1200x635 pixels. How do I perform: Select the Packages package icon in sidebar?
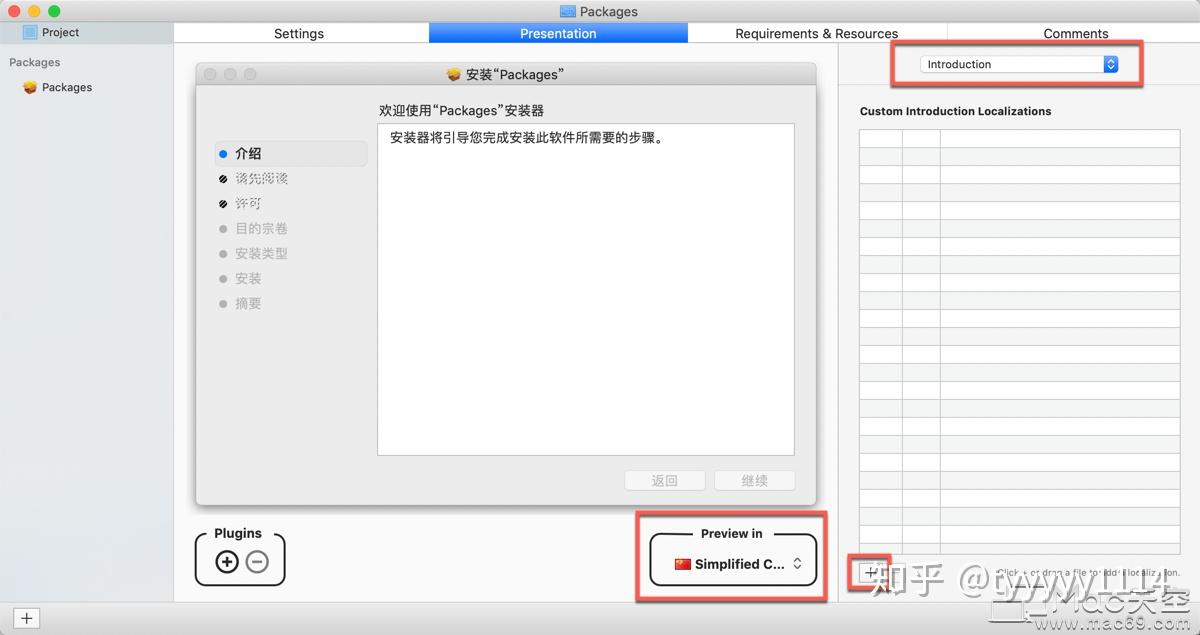pyautogui.click(x=30, y=87)
